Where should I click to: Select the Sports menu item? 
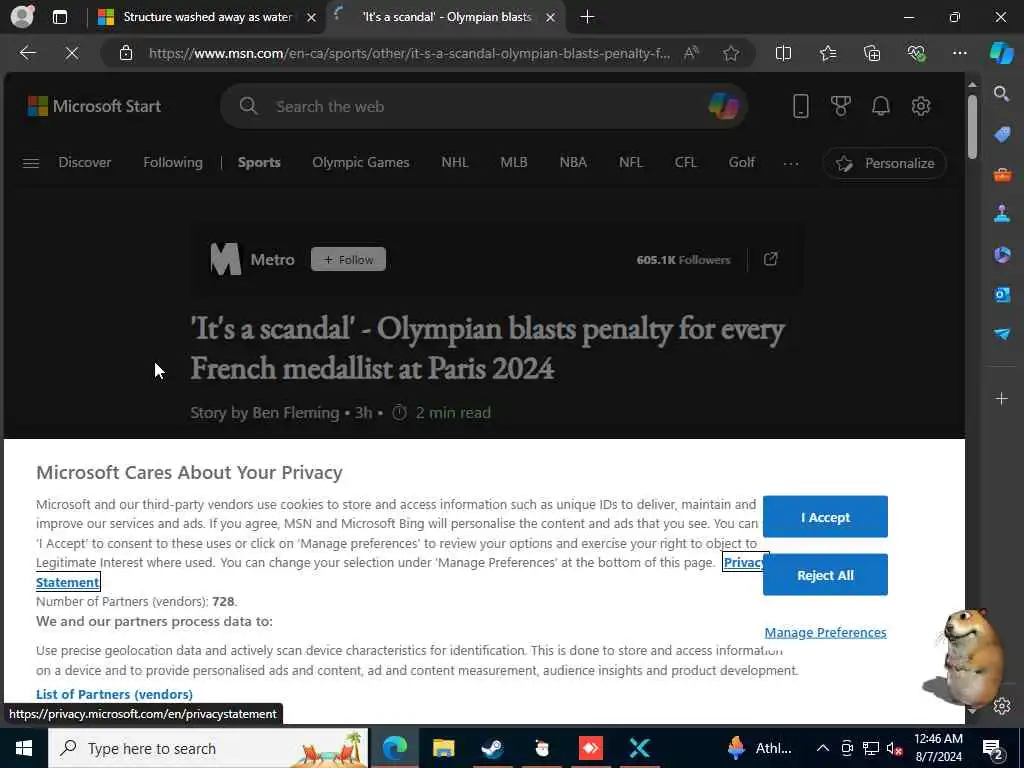[x=259, y=162]
